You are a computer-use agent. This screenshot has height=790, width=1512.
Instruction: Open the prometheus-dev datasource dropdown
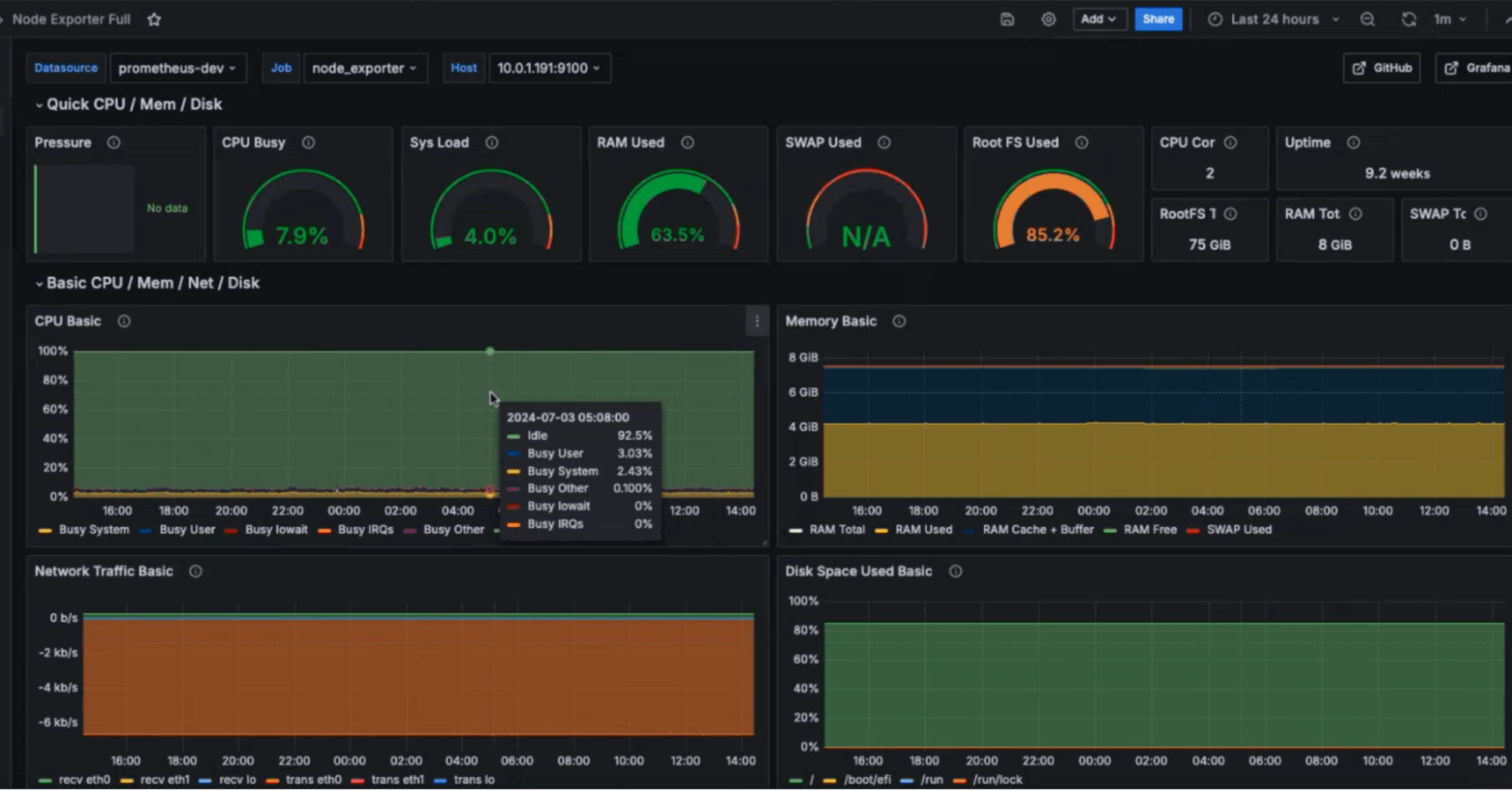point(177,68)
